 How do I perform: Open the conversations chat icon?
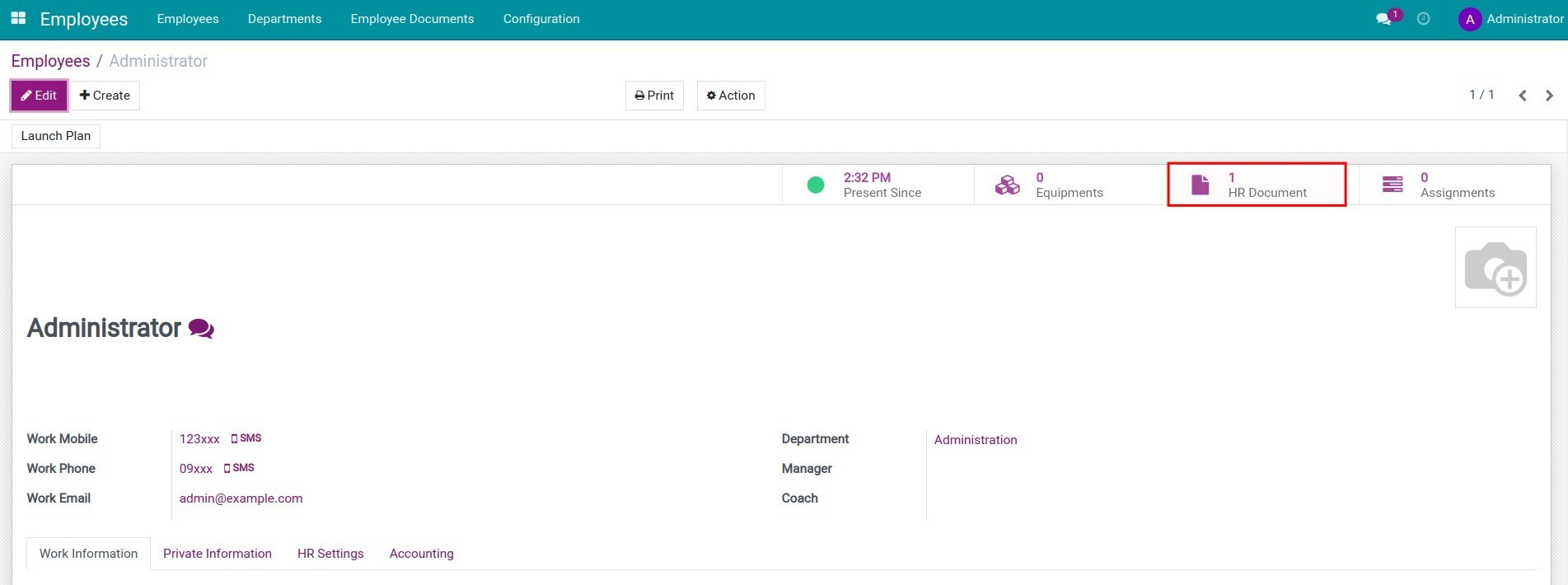tap(1383, 19)
